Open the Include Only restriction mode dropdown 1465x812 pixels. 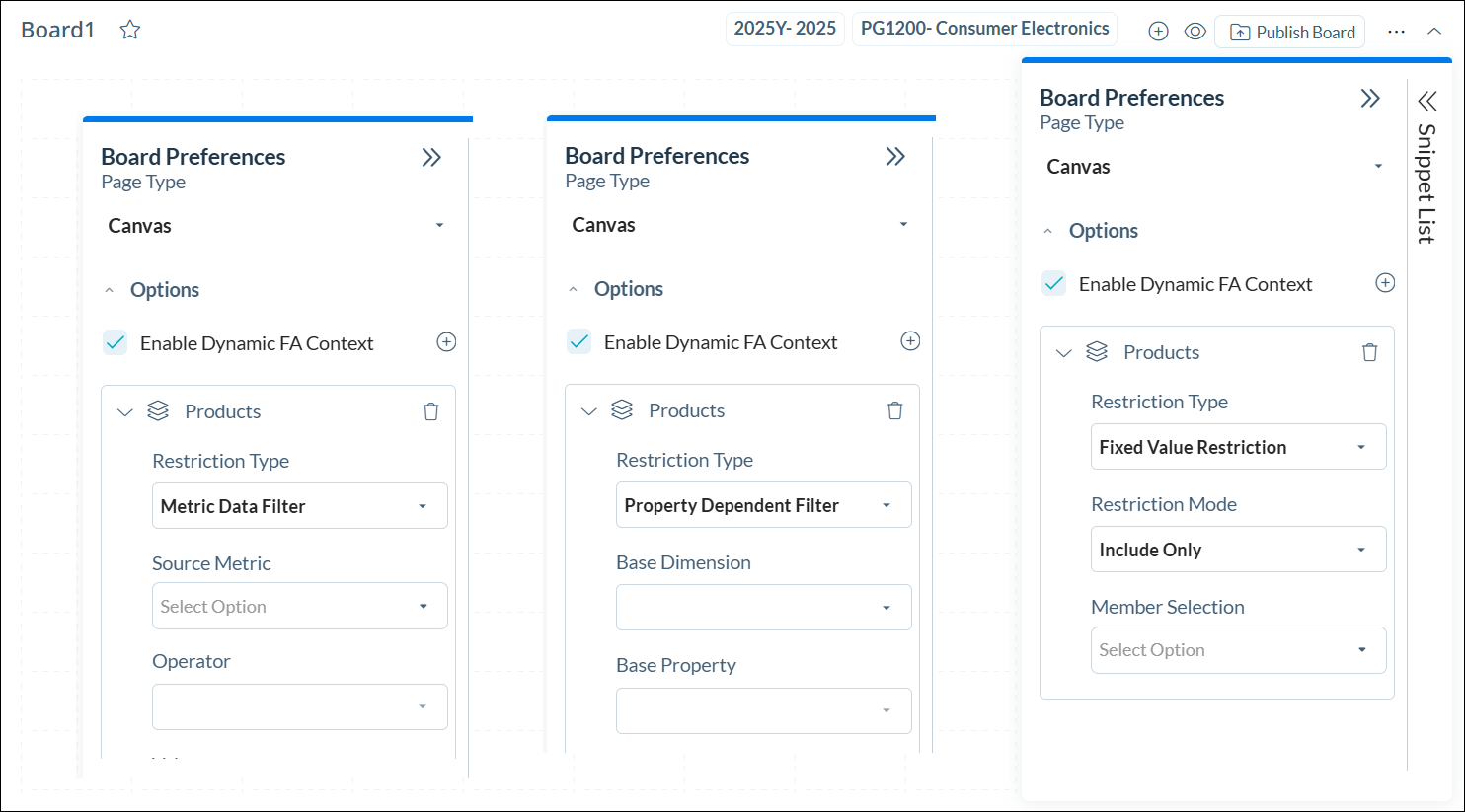1238,550
